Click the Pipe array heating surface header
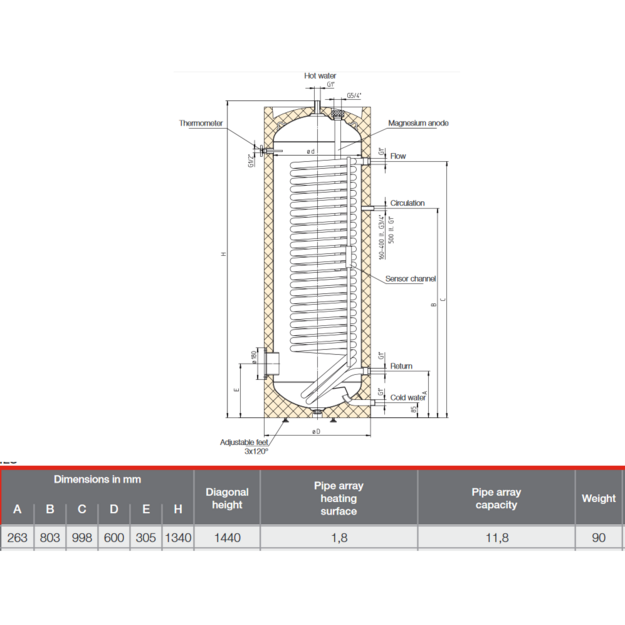 click(338, 498)
